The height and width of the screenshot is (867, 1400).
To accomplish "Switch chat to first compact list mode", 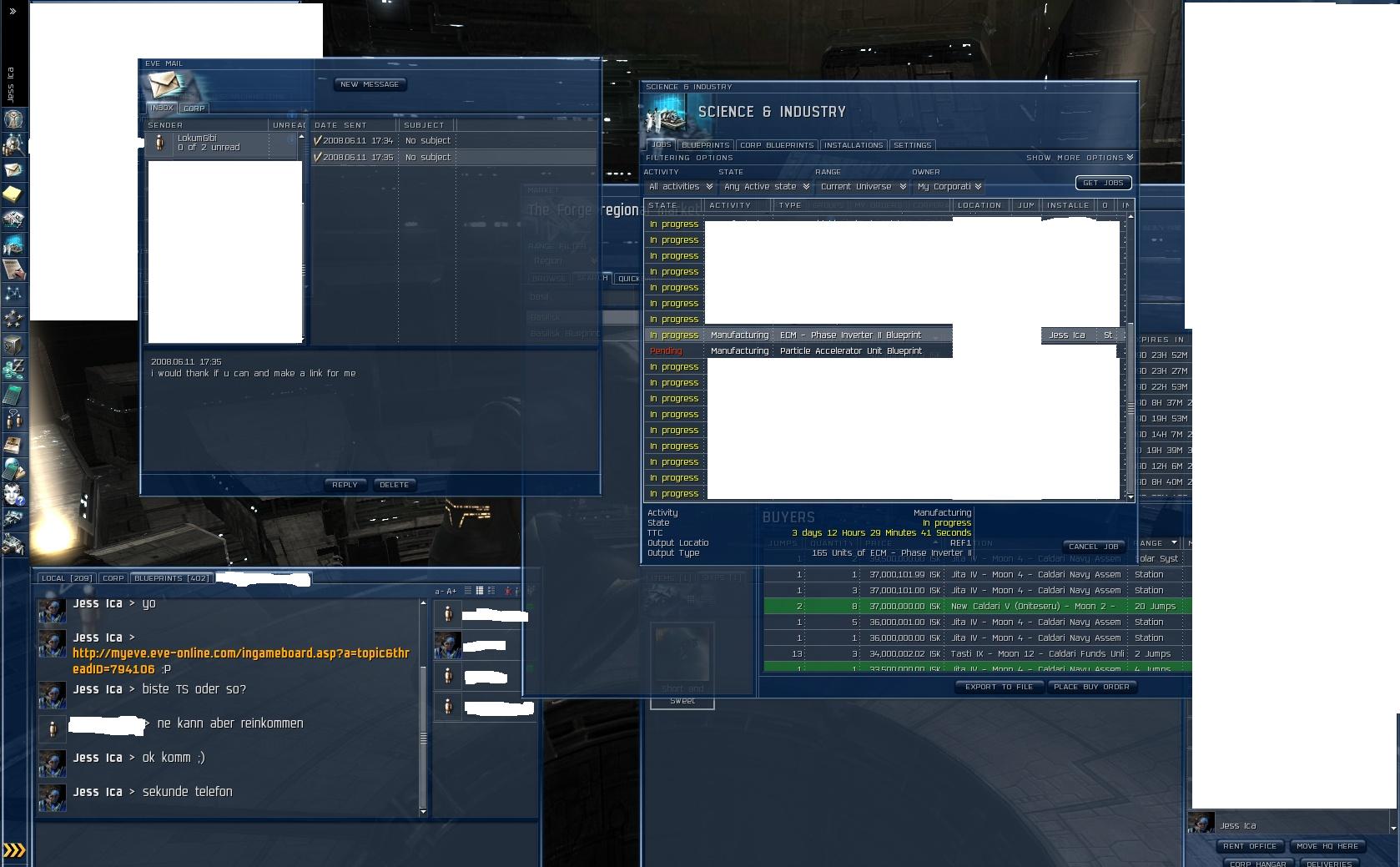I will click(x=468, y=591).
